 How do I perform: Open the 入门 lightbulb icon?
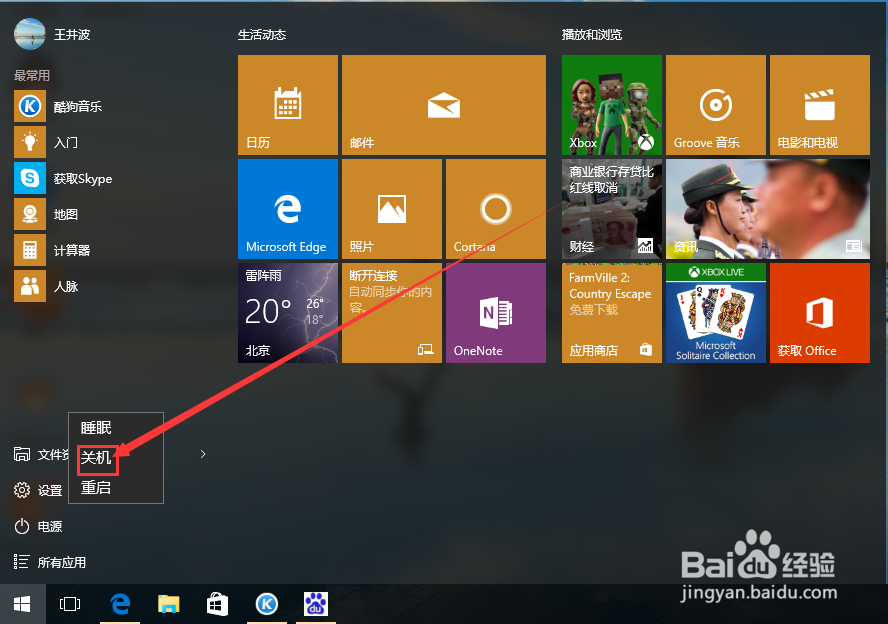pyautogui.click(x=30, y=142)
